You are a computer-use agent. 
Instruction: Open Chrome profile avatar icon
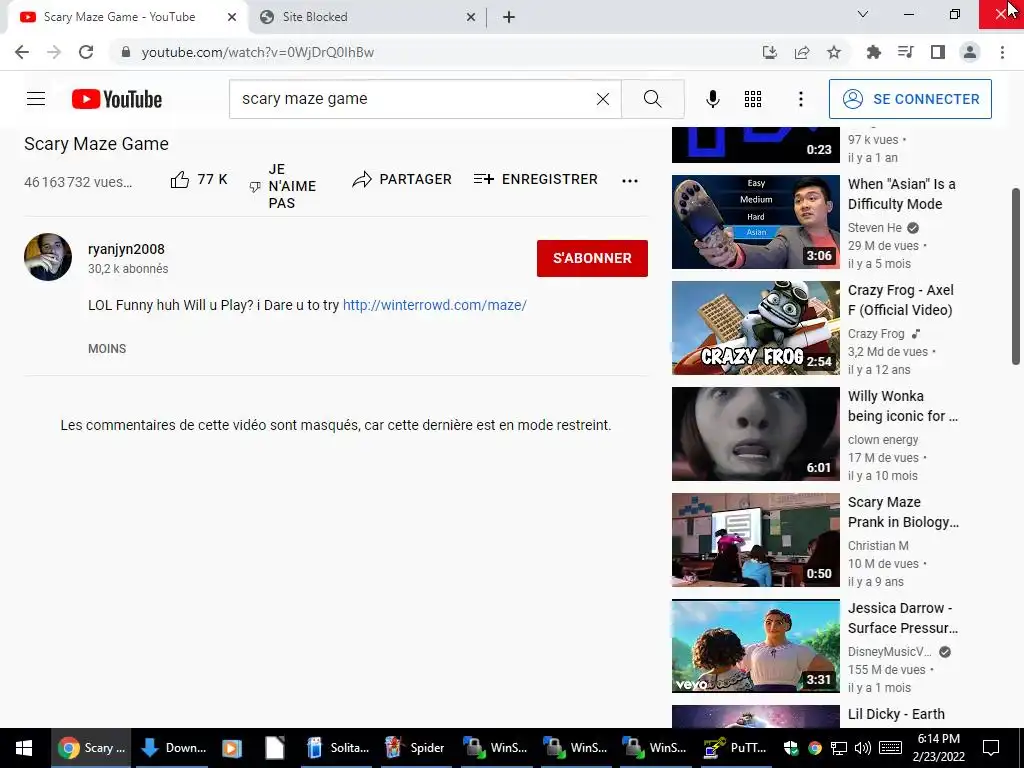click(970, 52)
